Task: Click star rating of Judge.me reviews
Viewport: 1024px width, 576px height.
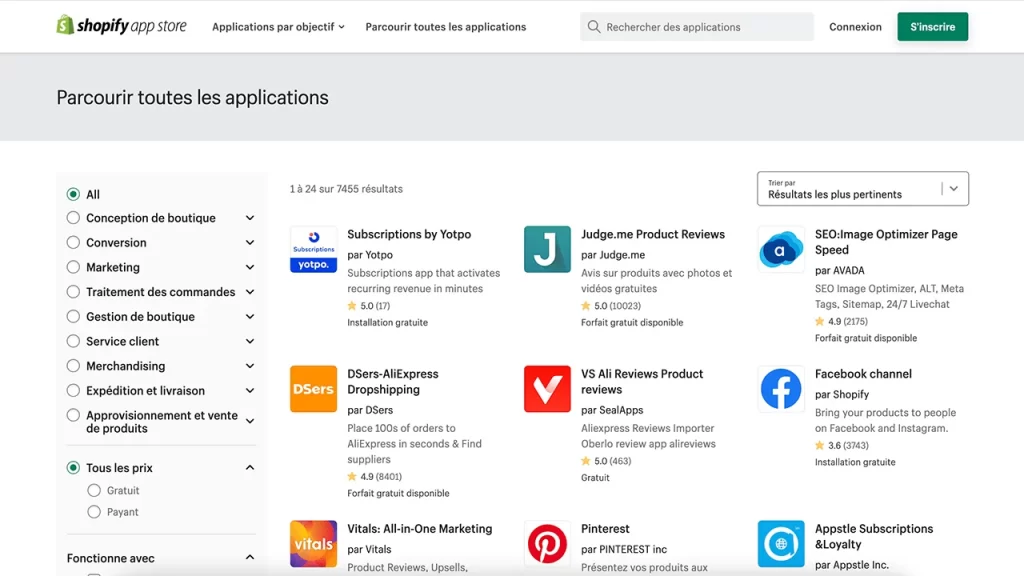Action: pos(611,306)
